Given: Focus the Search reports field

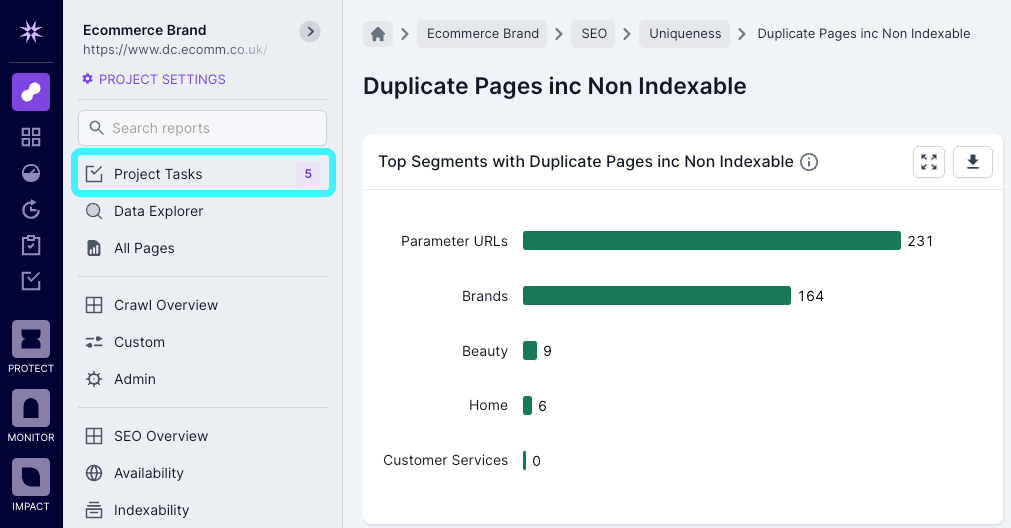Looking at the screenshot, I should [202, 128].
